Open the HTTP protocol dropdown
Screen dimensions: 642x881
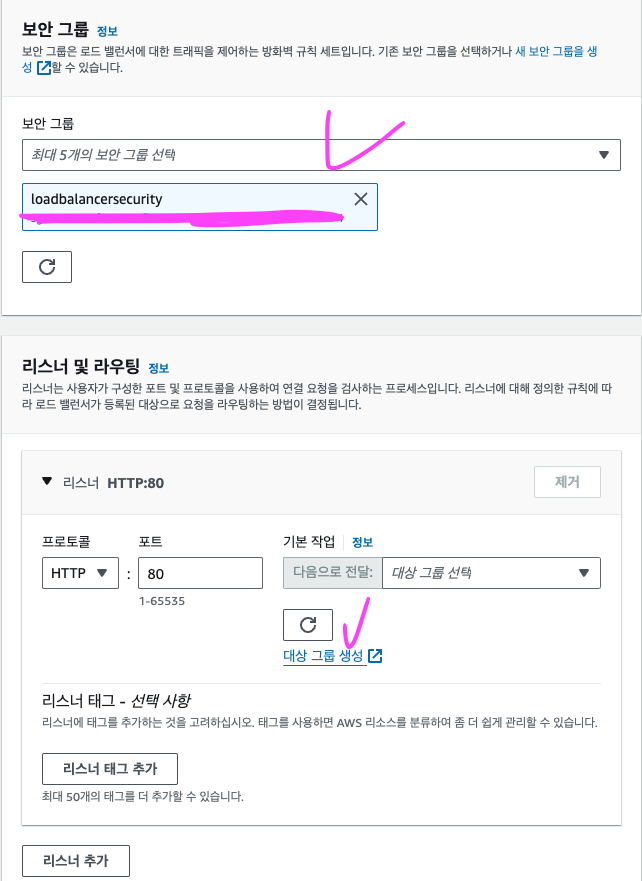(80, 573)
